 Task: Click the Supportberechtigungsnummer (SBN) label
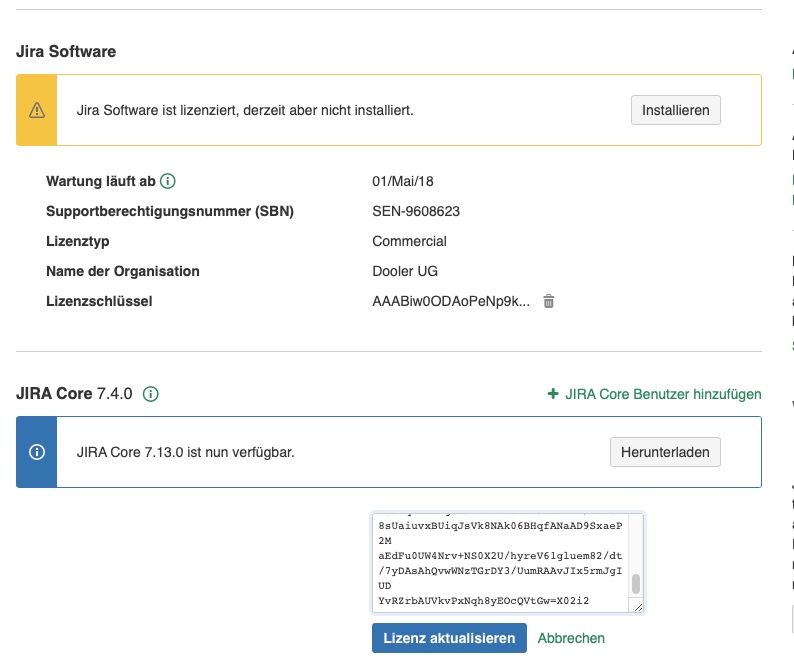click(x=170, y=211)
